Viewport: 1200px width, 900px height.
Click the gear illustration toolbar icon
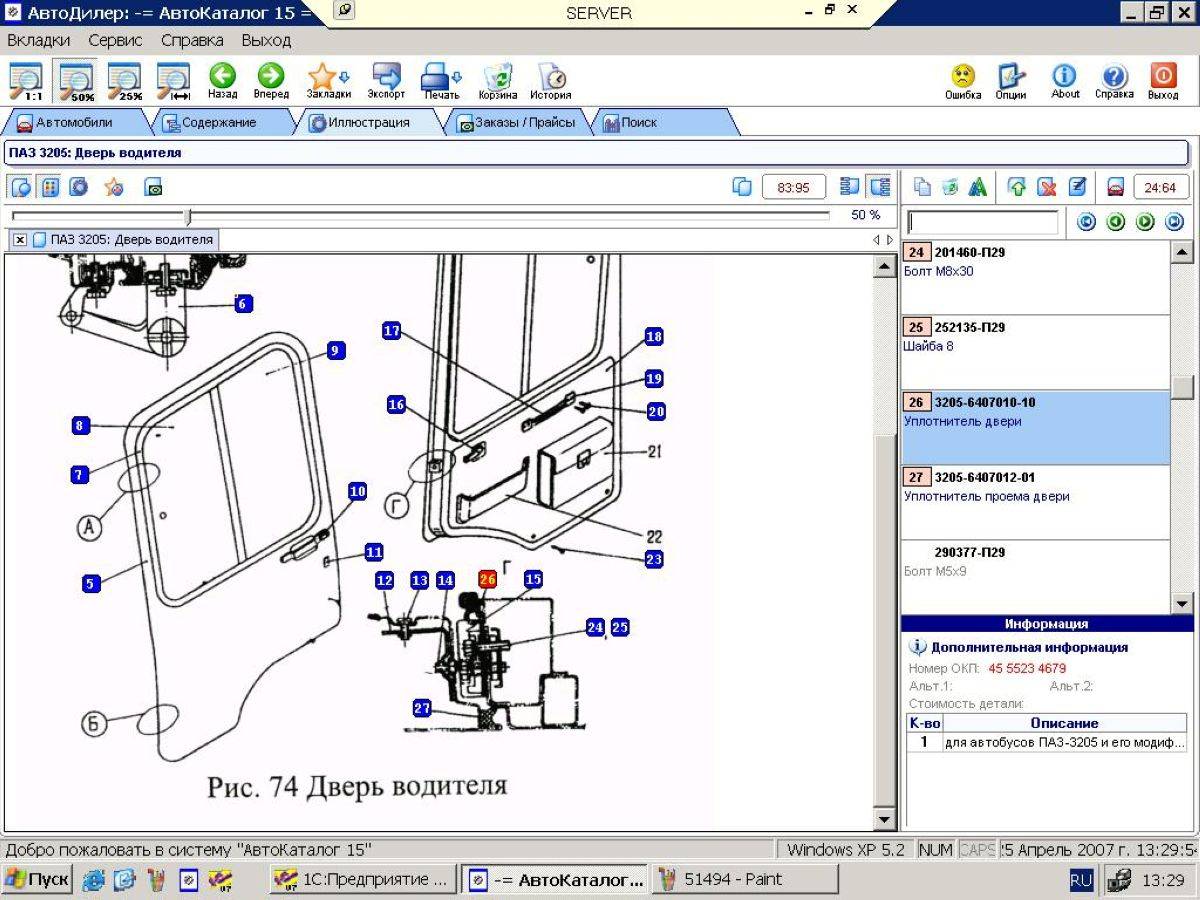[x=79, y=187]
